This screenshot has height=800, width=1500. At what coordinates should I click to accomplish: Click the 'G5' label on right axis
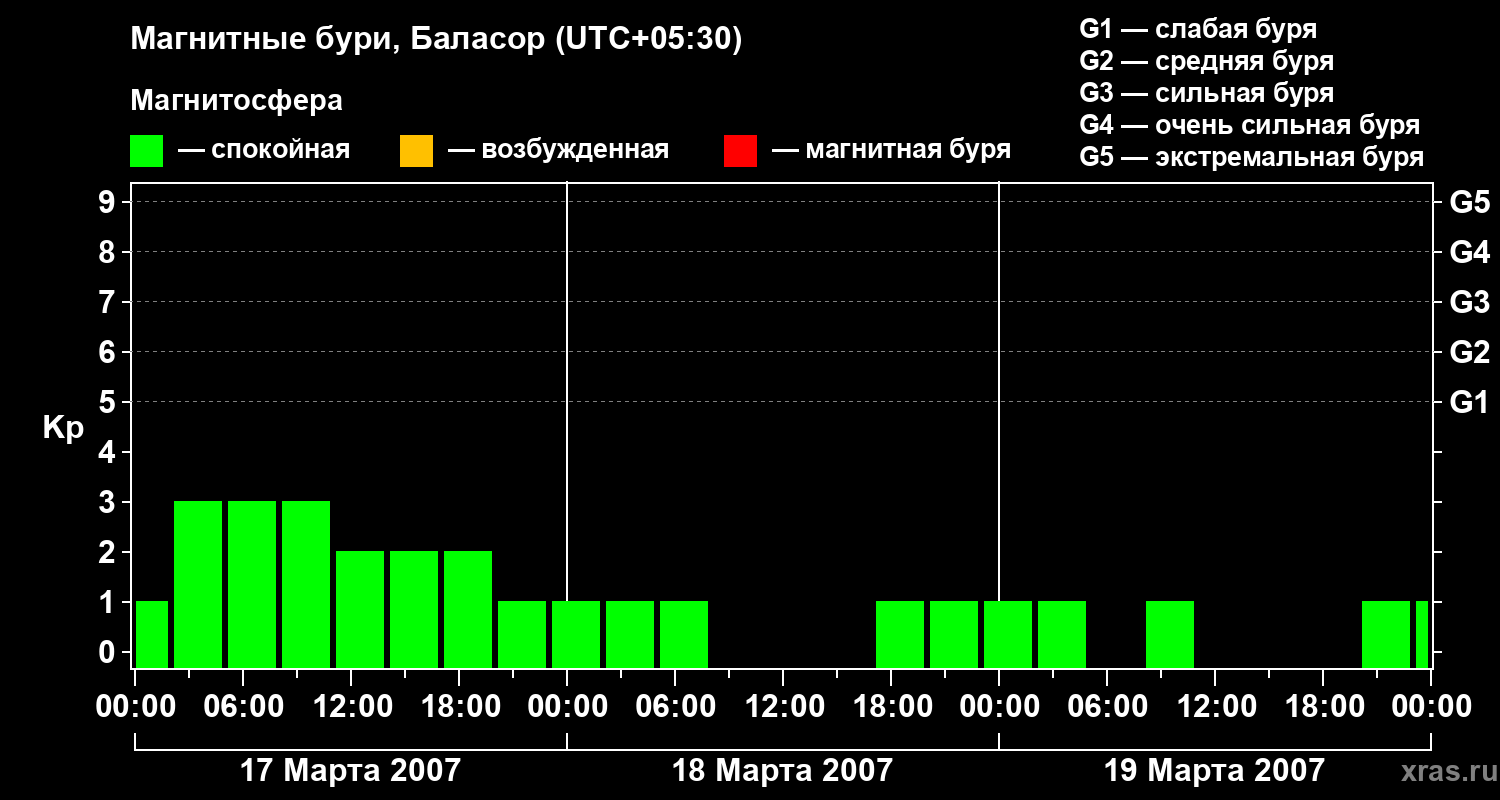tap(1469, 202)
